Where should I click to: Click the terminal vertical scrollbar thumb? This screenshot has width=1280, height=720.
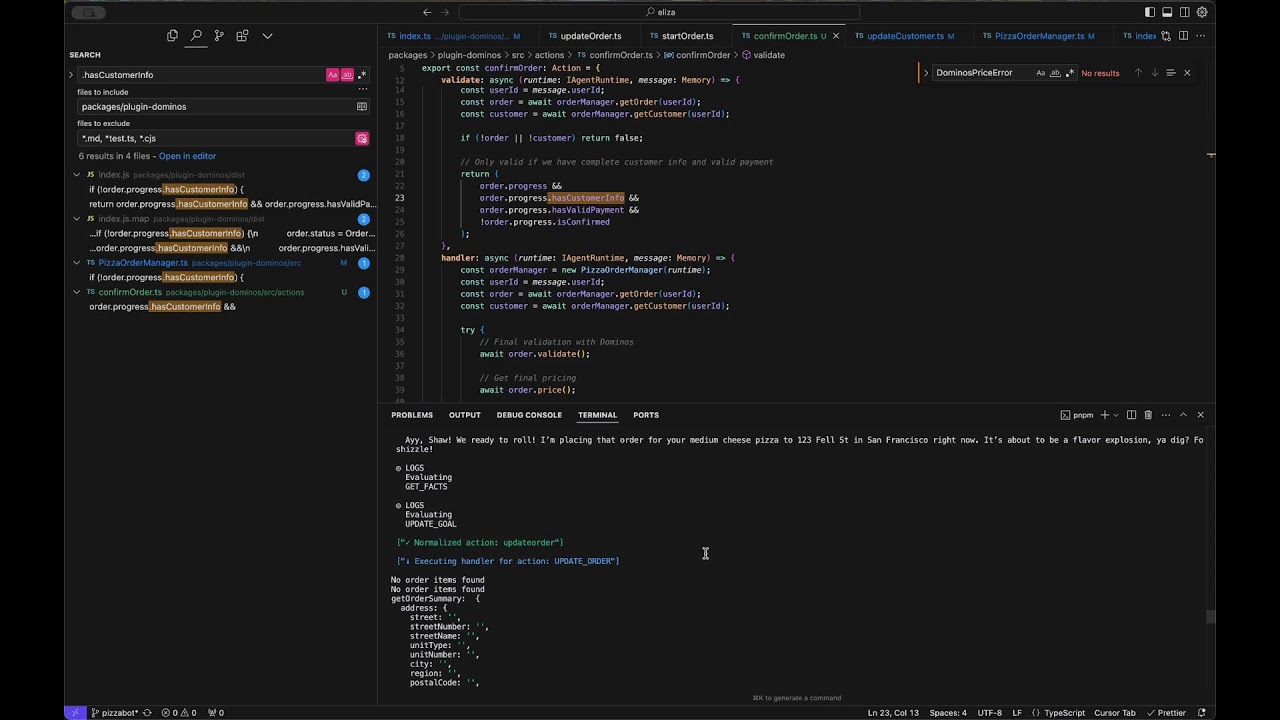tap(1210, 617)
